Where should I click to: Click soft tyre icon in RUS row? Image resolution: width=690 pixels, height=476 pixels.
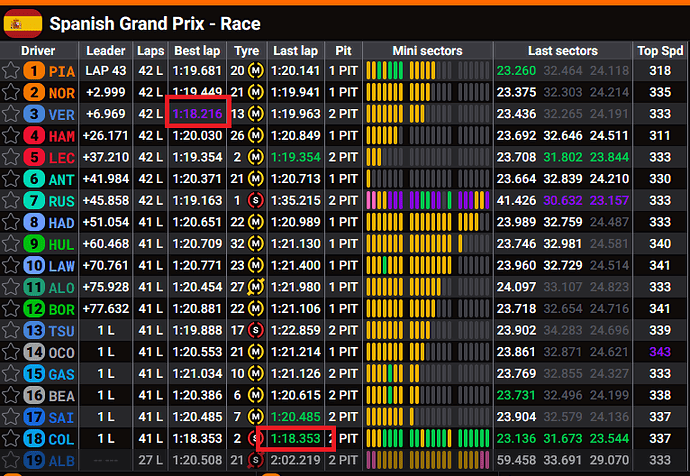(x=256, y=201)
